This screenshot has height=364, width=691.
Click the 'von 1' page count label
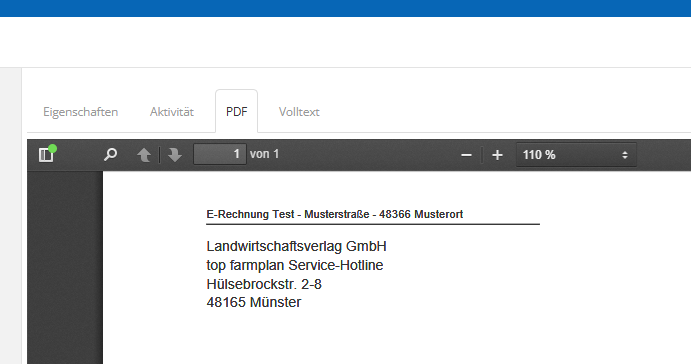(264, 154)
